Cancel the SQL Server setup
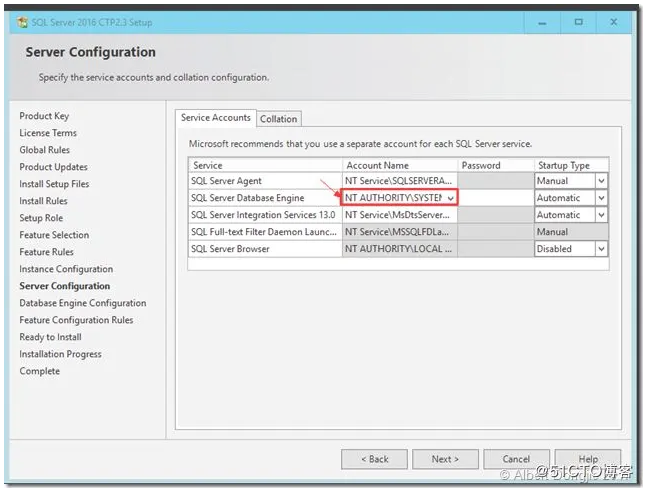649x492 pixels. (x=516, y=459)
